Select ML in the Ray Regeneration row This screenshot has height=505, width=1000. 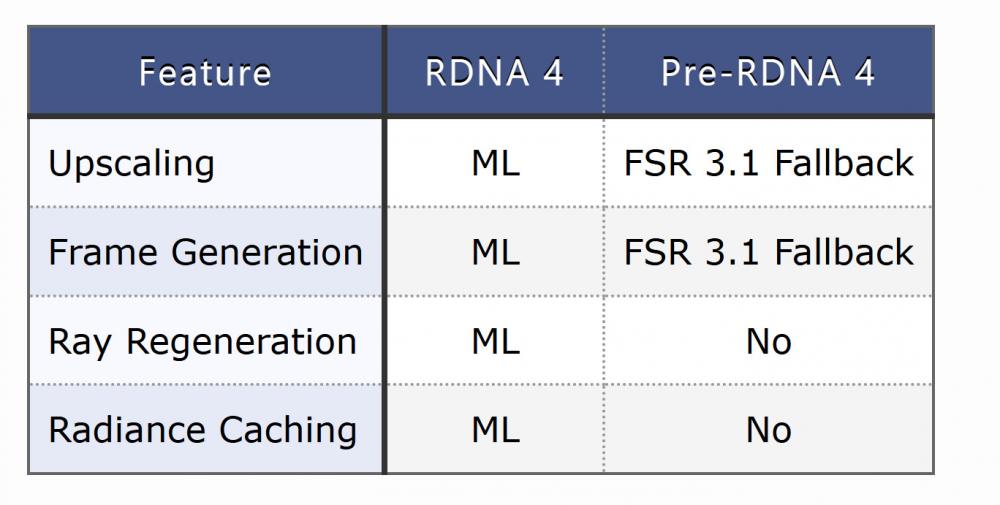coord(495,342)
